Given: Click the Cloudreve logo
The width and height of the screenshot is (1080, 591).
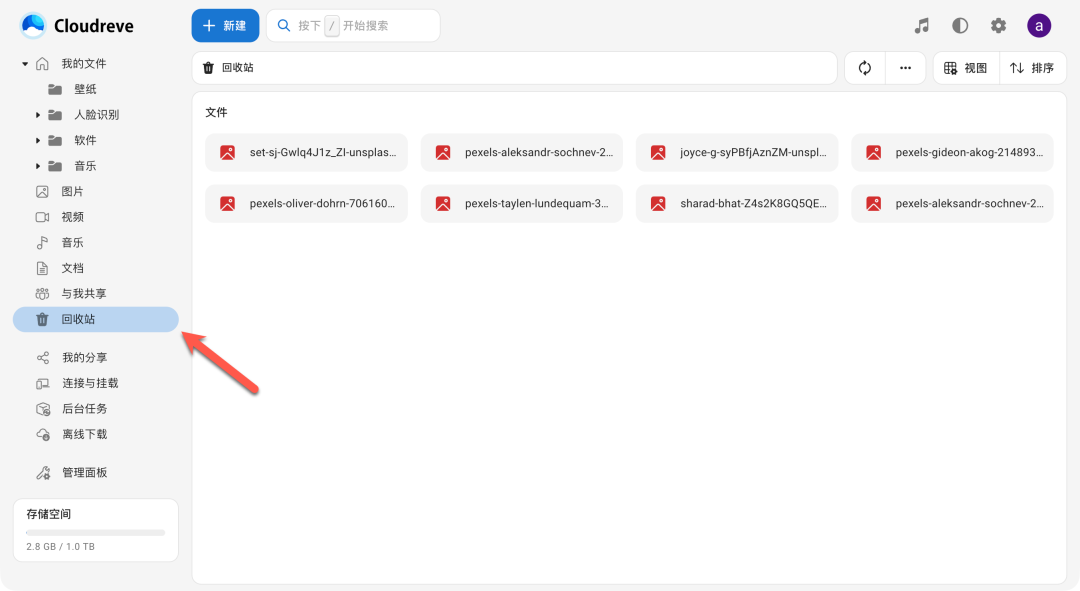Looking at the screenshot, I should (x=77, y=26).
